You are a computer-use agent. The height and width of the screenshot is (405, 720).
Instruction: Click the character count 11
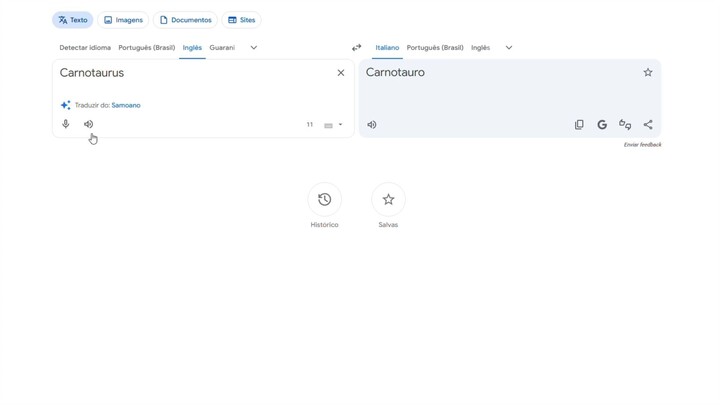pos(310,124)
